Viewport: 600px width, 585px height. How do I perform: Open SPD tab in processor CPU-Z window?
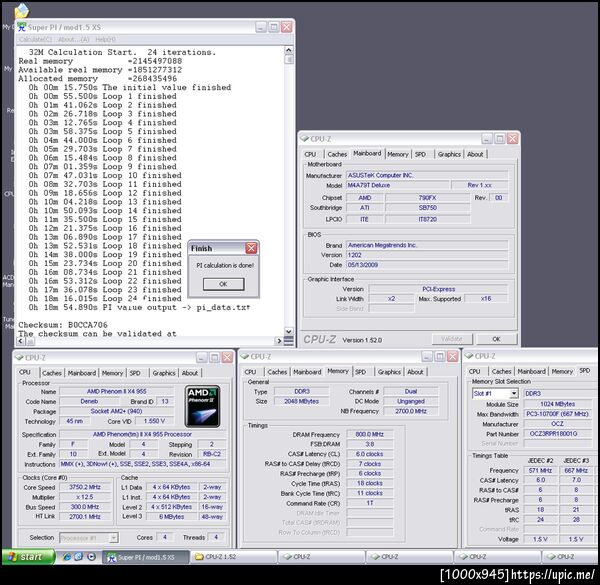(135, 373)
